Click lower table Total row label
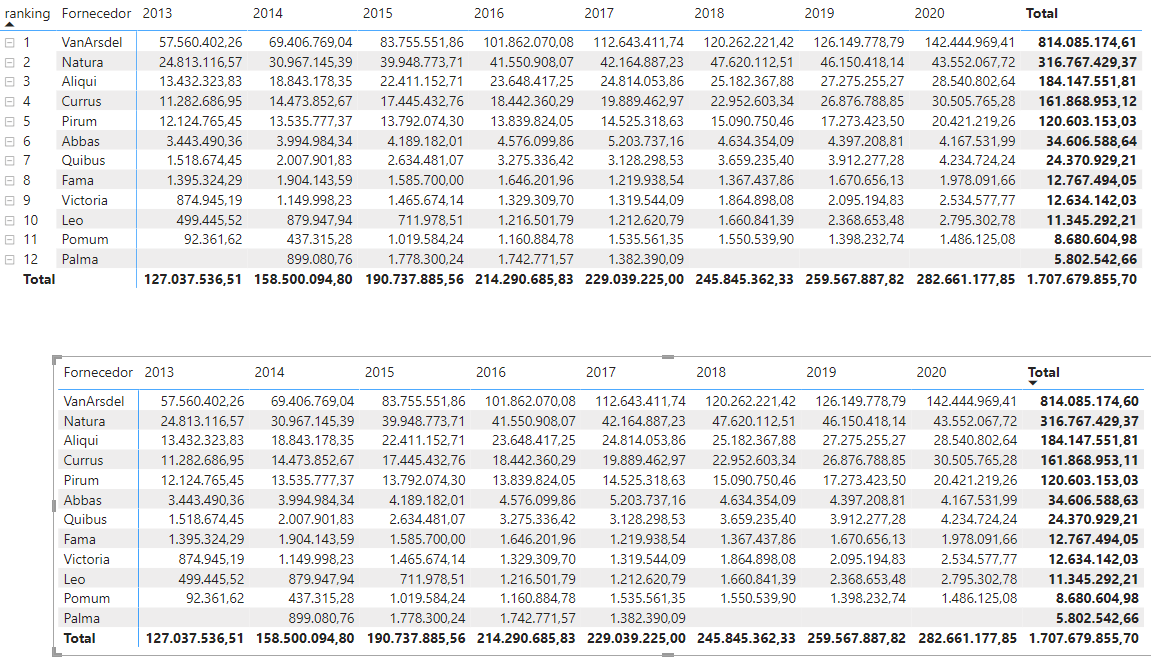The image size is (1151, 659). 79,638
